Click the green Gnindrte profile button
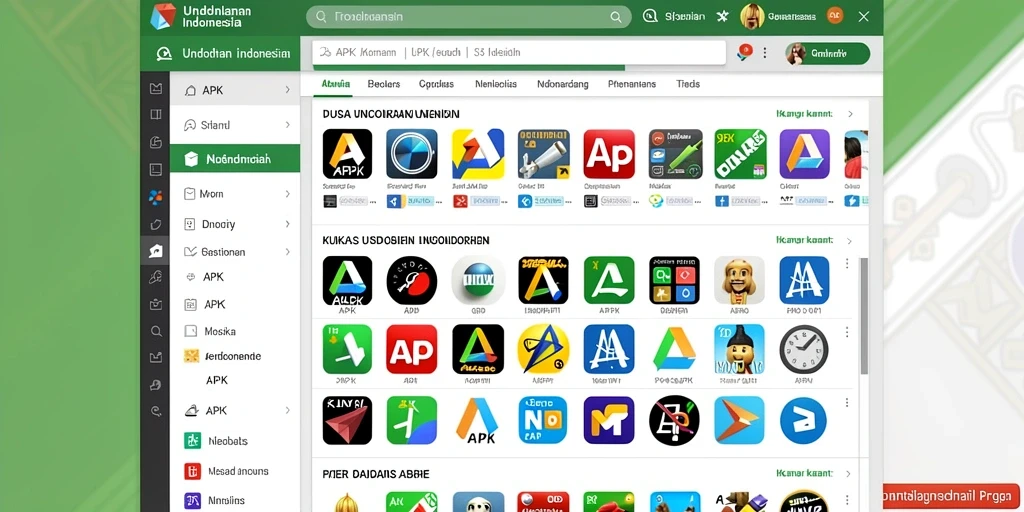This screenshot has width=1024, height=512. click(x=827, y=54)
